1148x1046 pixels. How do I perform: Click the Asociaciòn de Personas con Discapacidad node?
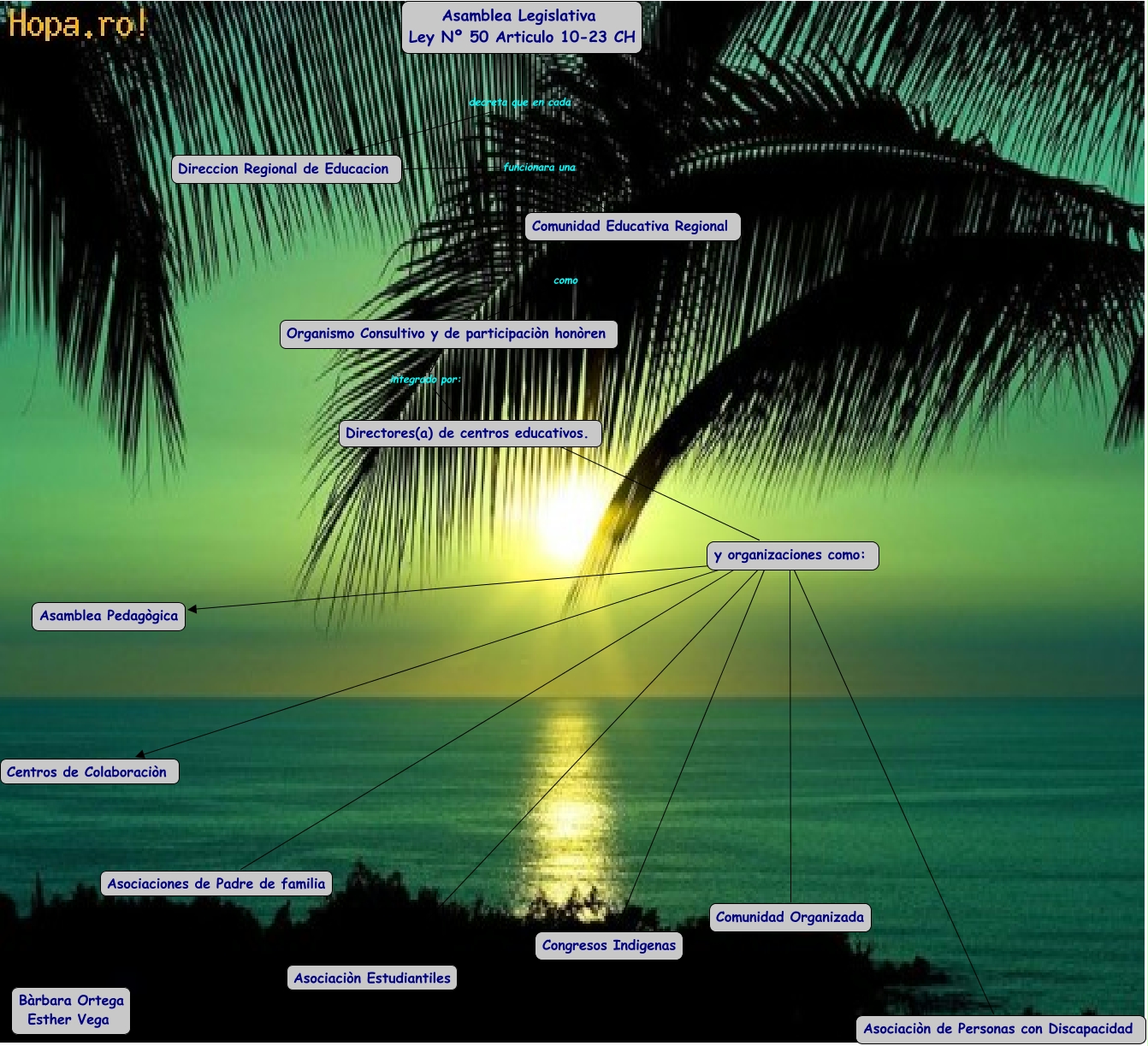998,1030
